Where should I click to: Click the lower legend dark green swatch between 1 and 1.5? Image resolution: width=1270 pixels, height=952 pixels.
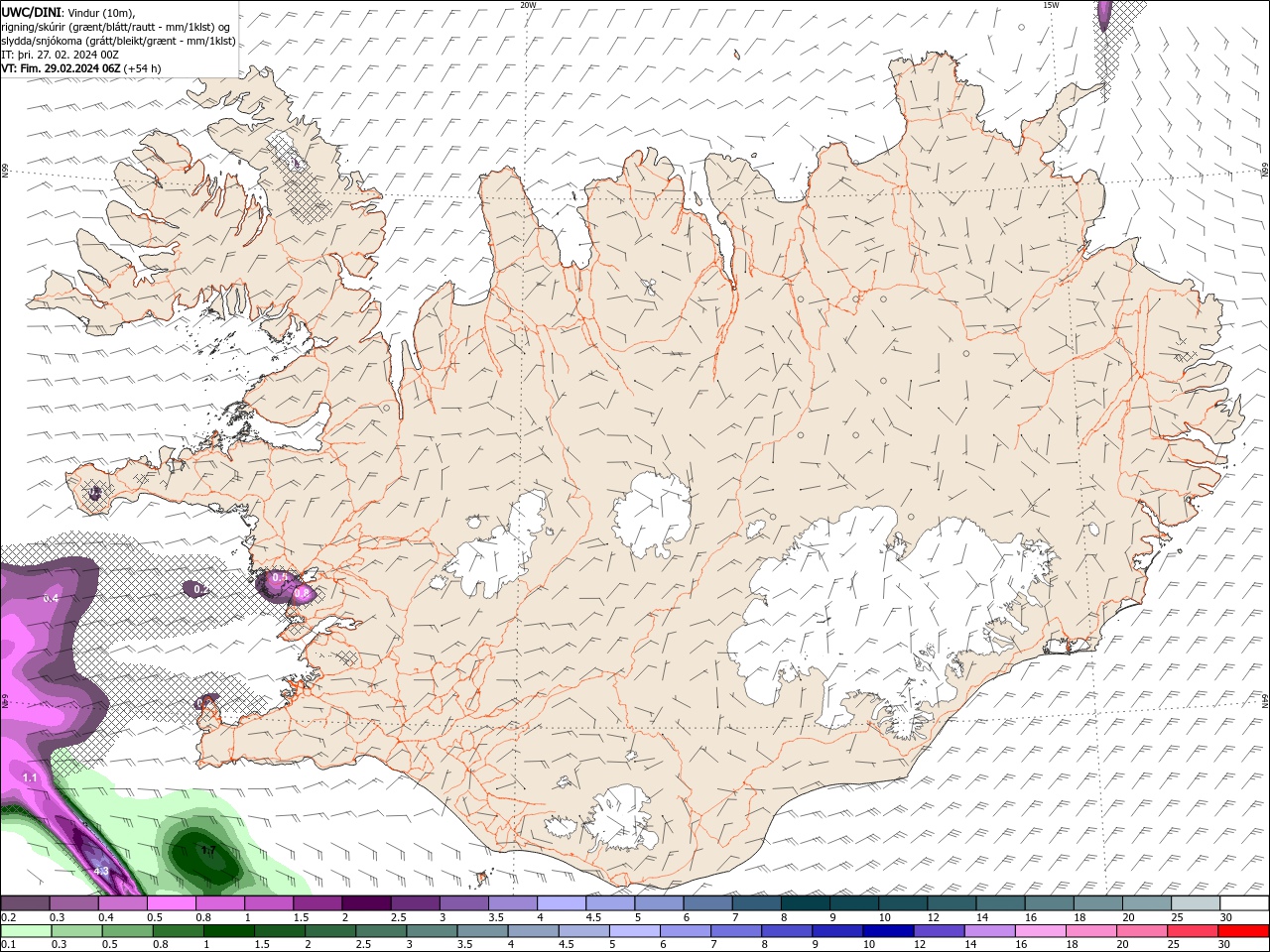227,931
